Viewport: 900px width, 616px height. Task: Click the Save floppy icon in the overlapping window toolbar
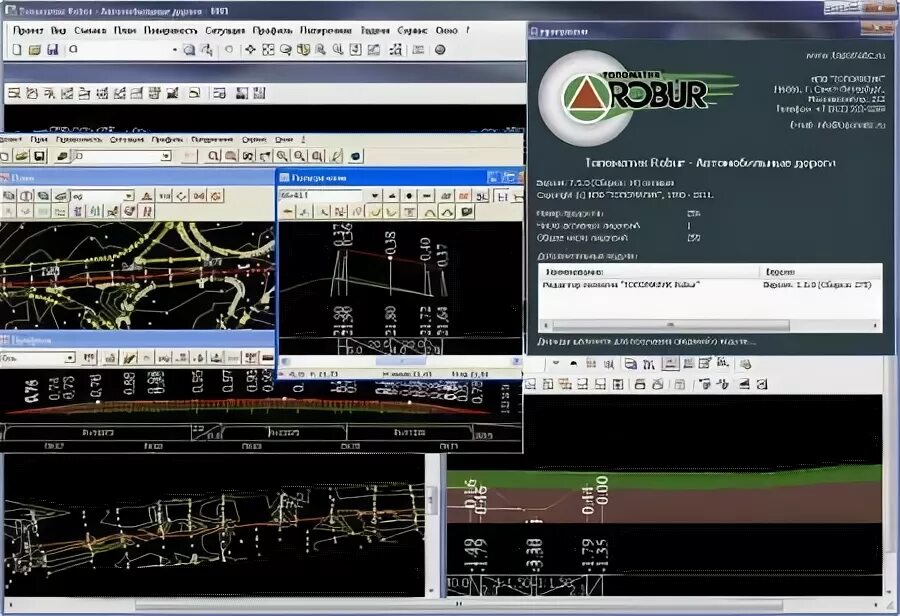click(x=39, y=156)
